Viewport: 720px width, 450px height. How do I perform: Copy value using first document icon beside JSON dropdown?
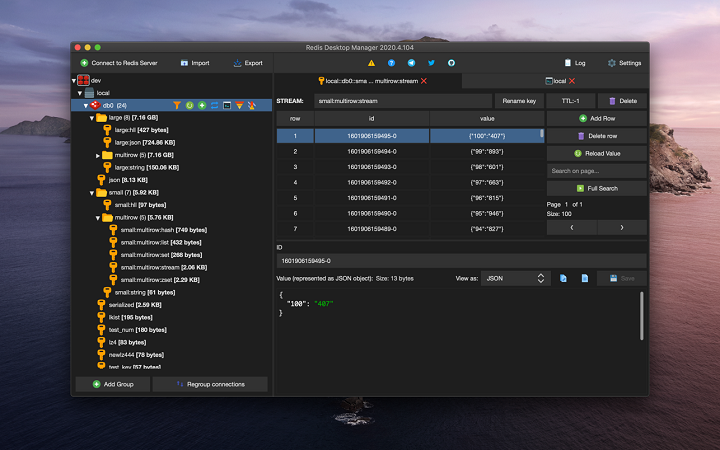coord(563,278)
